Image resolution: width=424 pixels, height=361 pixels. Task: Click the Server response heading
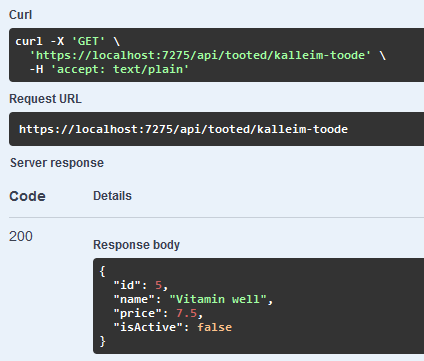(57, 163)
